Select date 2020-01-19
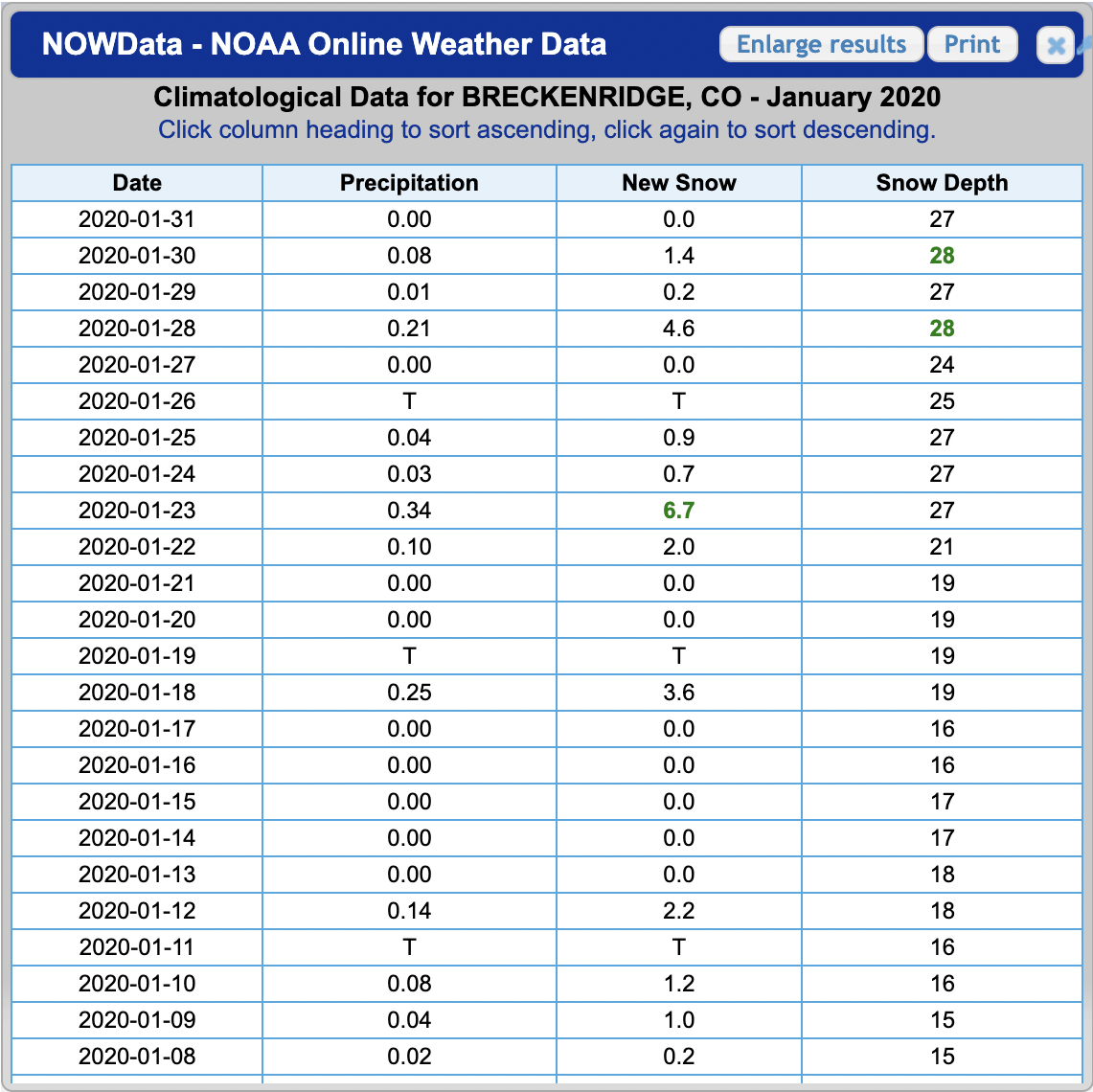 (137, 656)
